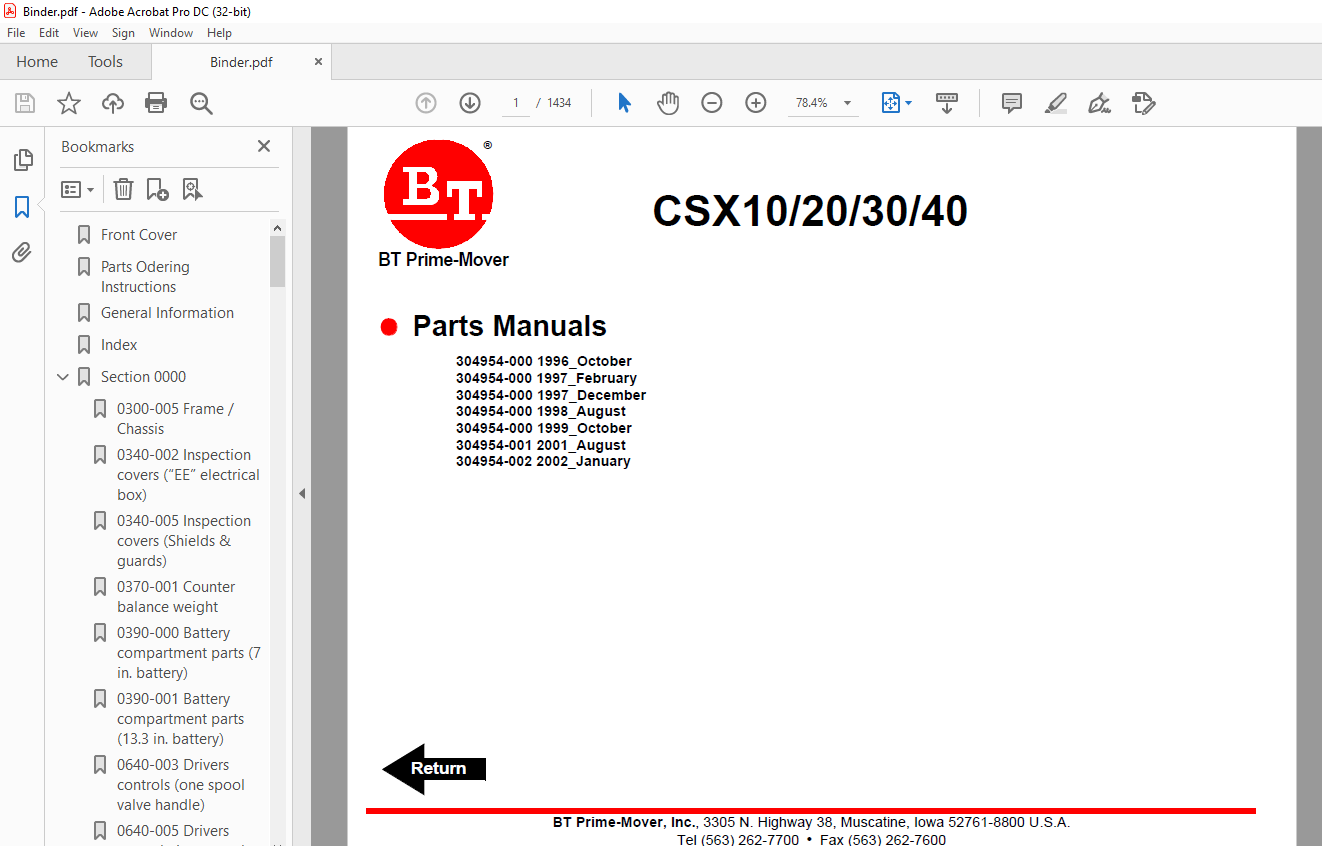The image size is (1322, 846).
Task: Open link 304954-000 1997_December
Action: point(551,395)
